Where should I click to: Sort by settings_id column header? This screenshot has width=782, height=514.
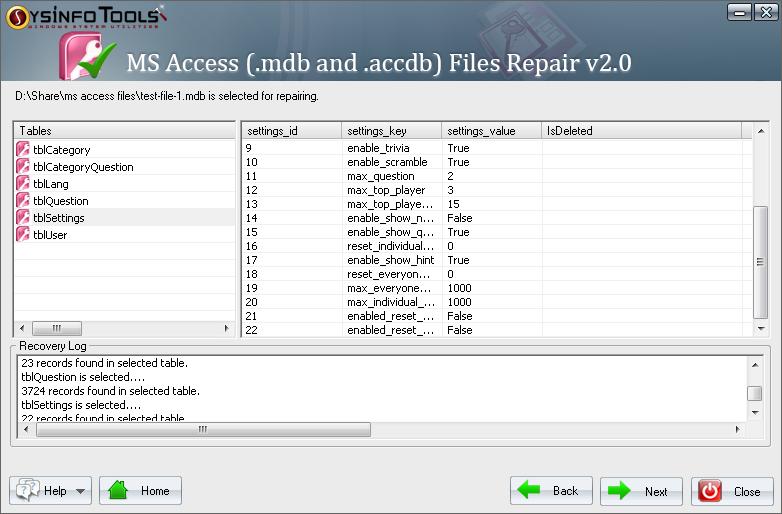(x=291, y=131)
